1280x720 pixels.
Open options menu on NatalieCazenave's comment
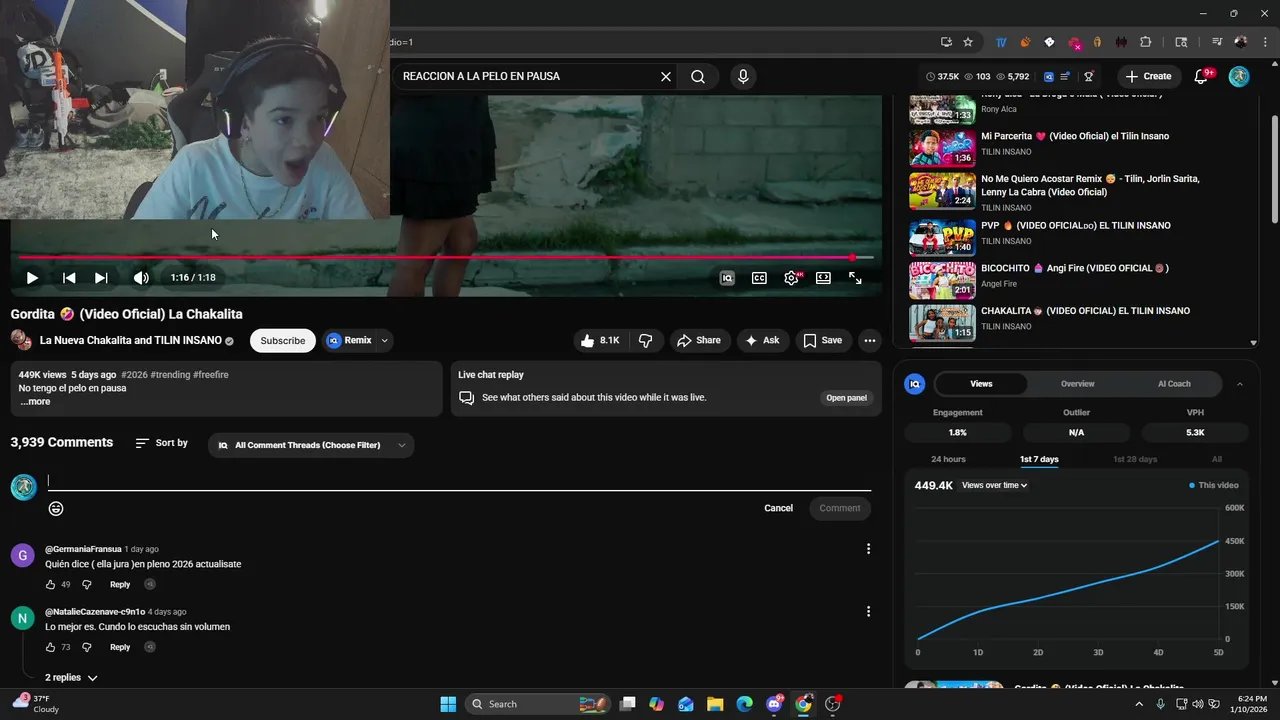click(x=868, y=612)
